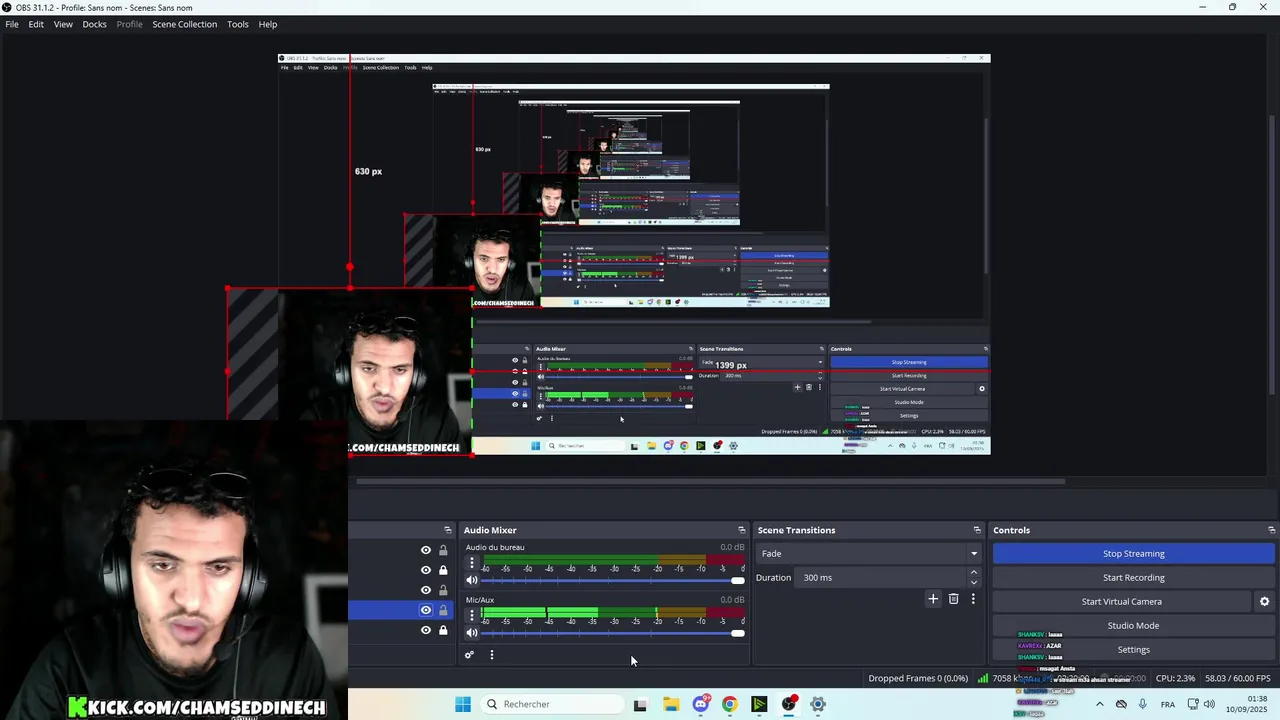Click Start Virtual Camera button
Image resolution: width=1280 pixels, height=720 pixels.
(1121, 601)
